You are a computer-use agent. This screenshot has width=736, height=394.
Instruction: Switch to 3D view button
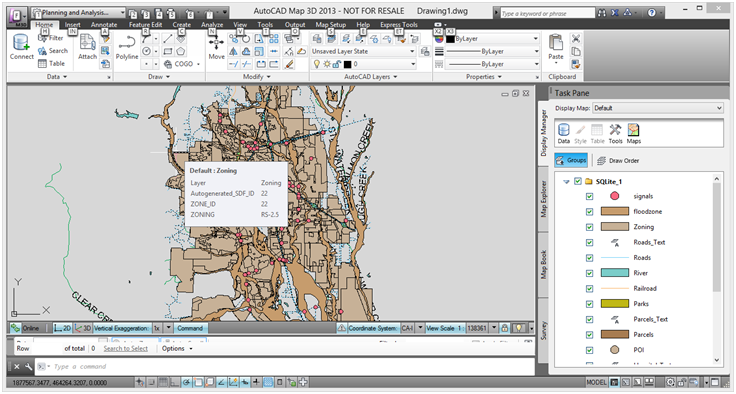coord(83,328)
